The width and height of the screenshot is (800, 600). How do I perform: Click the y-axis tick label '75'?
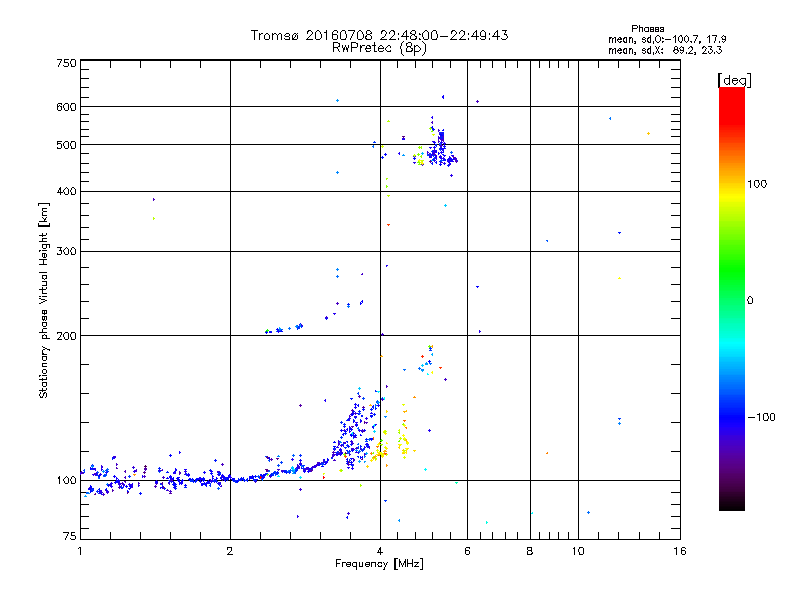click(x=70, y=536)
